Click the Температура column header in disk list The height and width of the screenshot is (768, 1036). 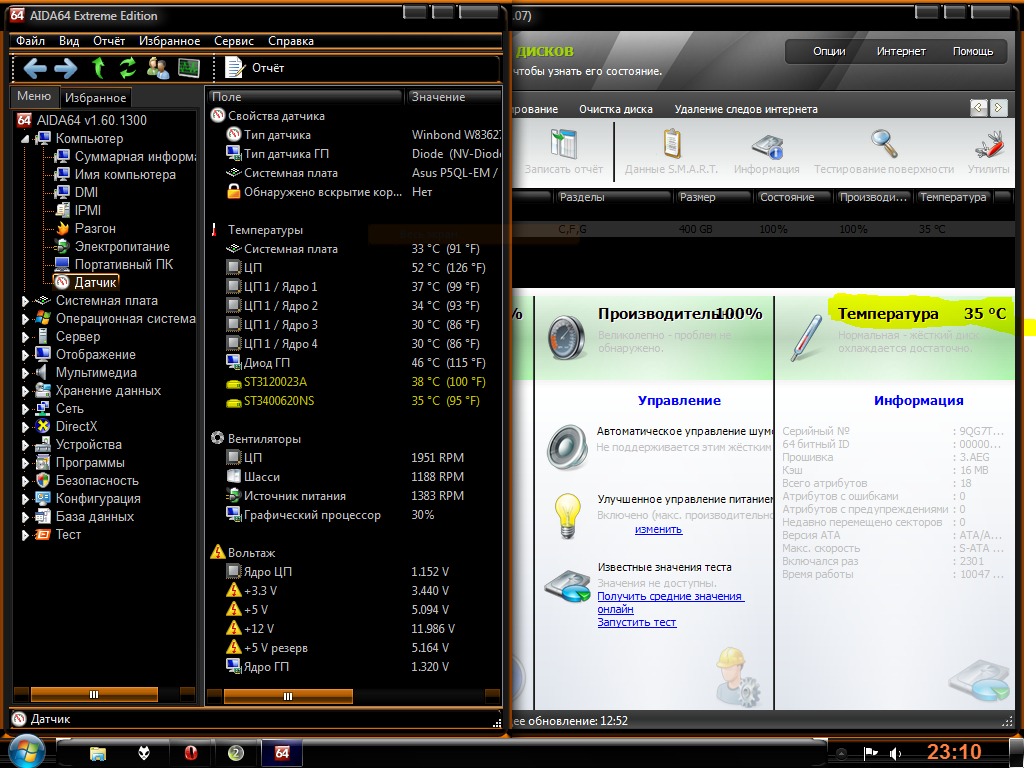point(954,197)
